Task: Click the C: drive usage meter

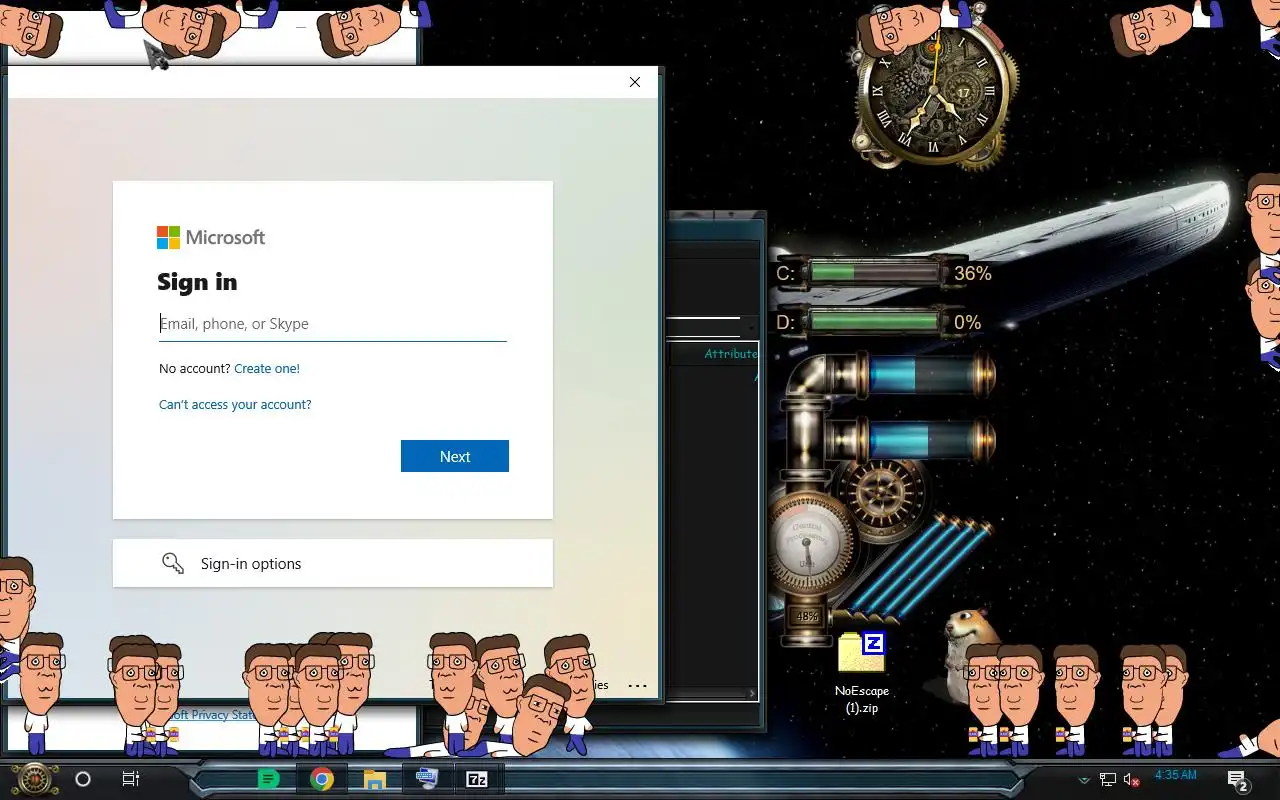Action: (x=874, y=272)
